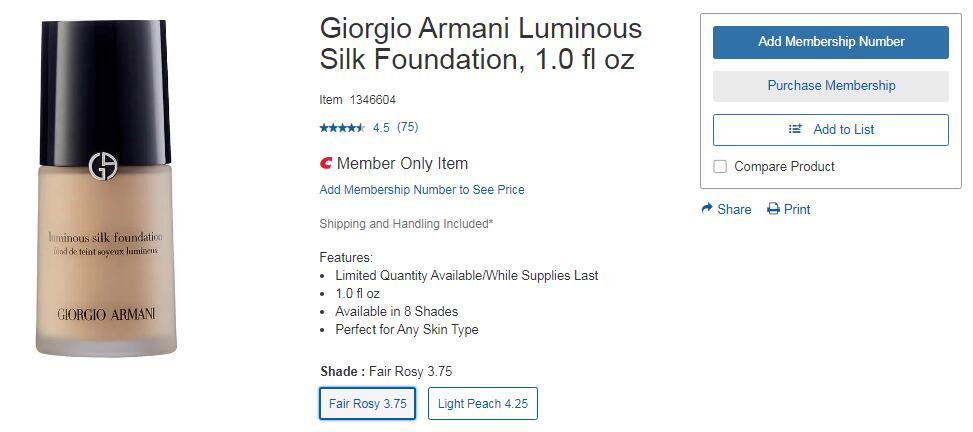Click the Armani emblem on the bottle
This screenshot has width=973, height=432.
(x=103, y=166)
